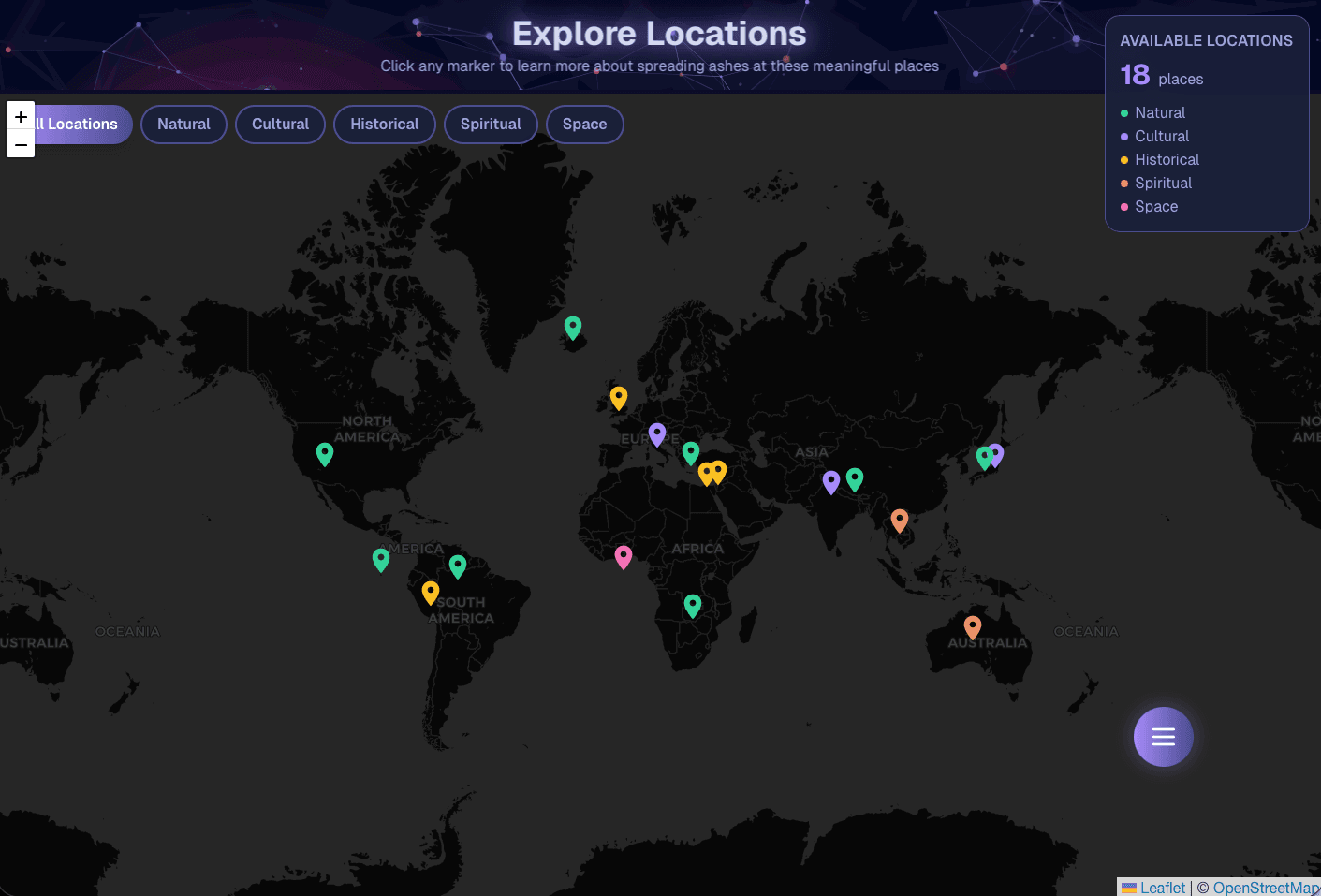Open the purple marker over India
The height and width of the screenshot is (896, 1321).
(831, 480)
